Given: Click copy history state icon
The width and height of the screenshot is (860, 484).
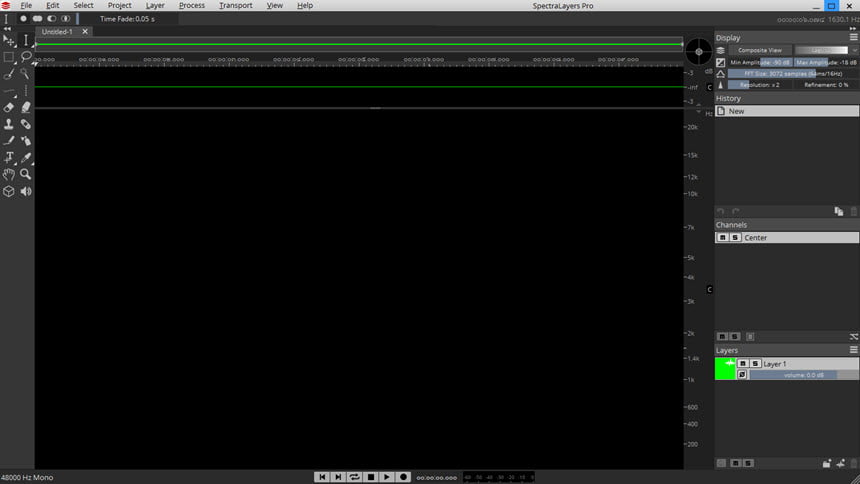Looking at the screenshot, I should tap(839, 212).
